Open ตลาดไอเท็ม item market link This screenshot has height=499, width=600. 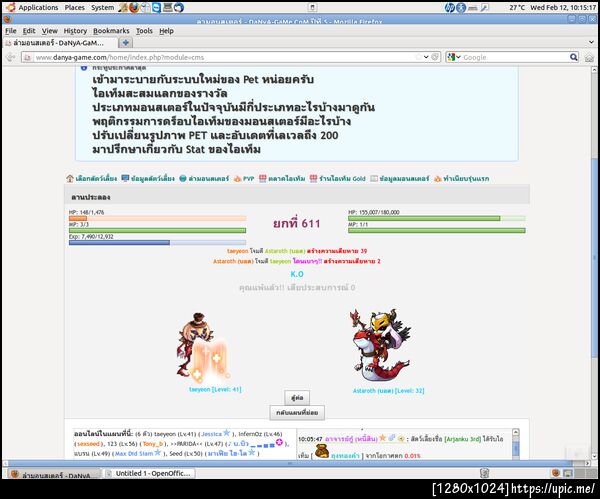tap(282, 178)
